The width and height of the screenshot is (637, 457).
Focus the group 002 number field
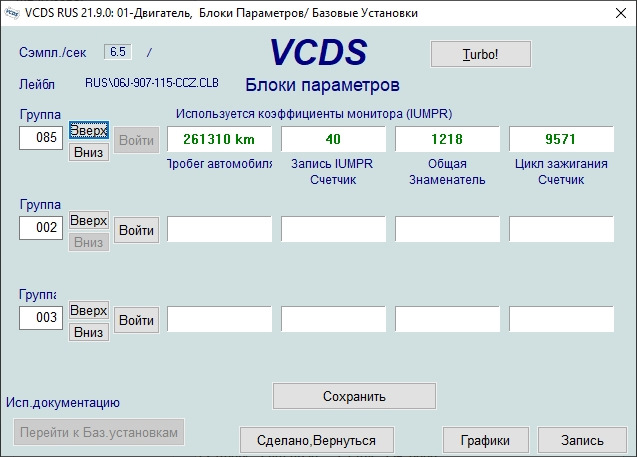[x=41, y=227]
